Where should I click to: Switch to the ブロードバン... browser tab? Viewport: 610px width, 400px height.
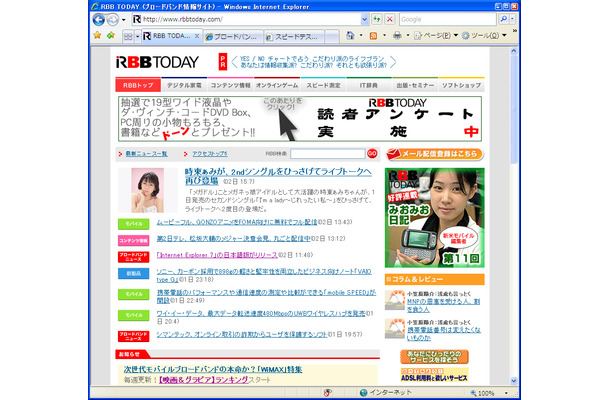click(x=233, y=37)
